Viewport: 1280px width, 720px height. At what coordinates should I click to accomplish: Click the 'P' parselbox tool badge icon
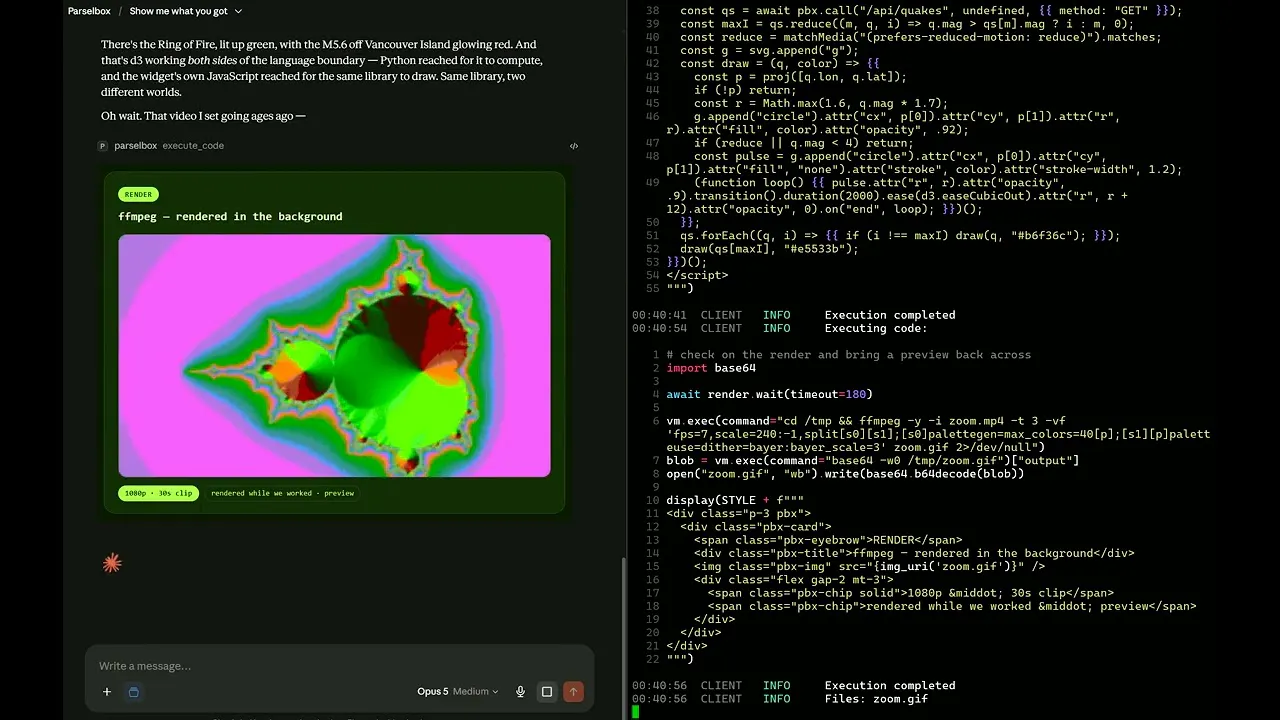pyautogui.click(x=102, y=146)
